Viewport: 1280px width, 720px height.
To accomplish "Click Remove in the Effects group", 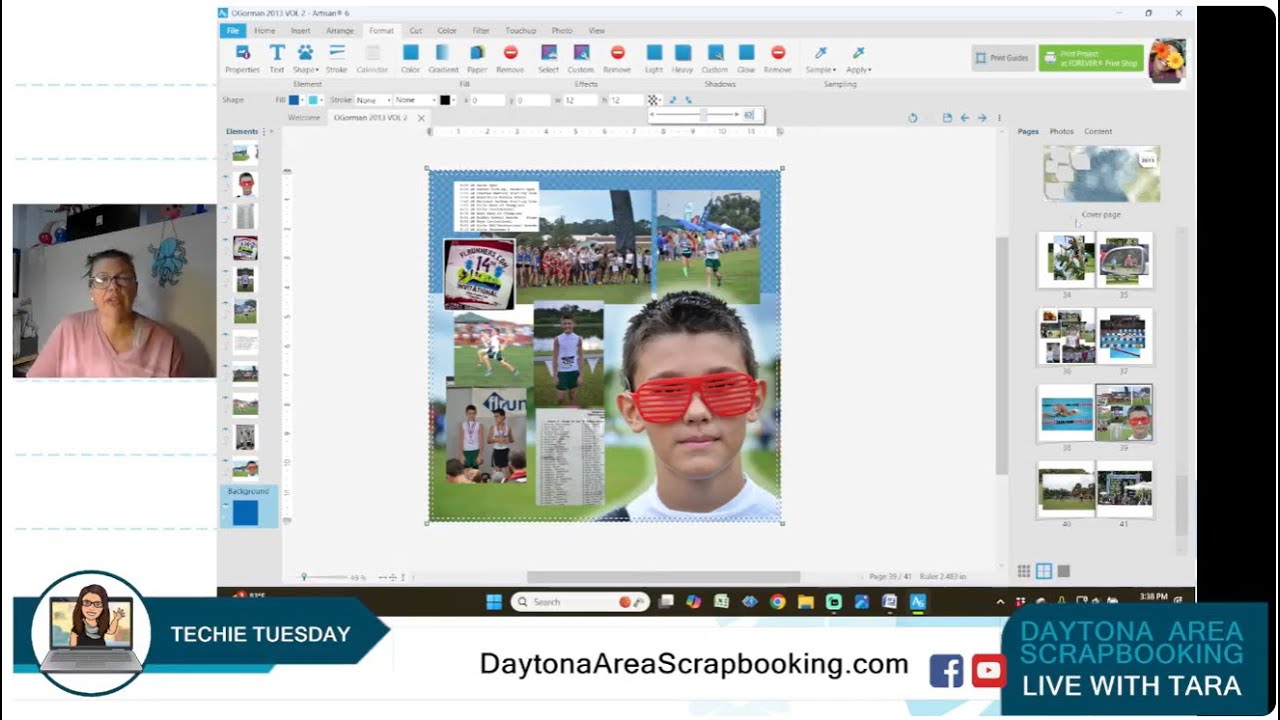I will [617, 58].
